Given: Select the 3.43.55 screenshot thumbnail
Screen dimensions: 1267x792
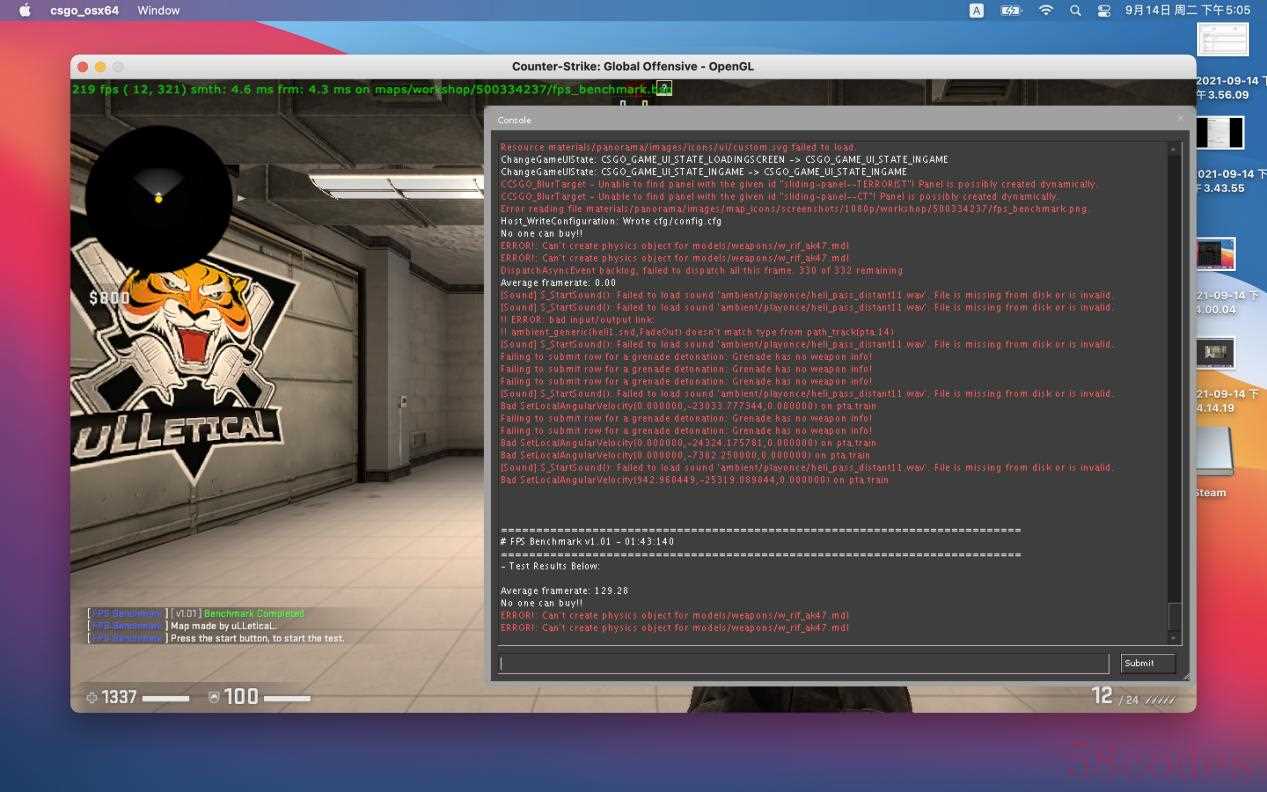Looking at the screenshot, I should click(1221, 133).
